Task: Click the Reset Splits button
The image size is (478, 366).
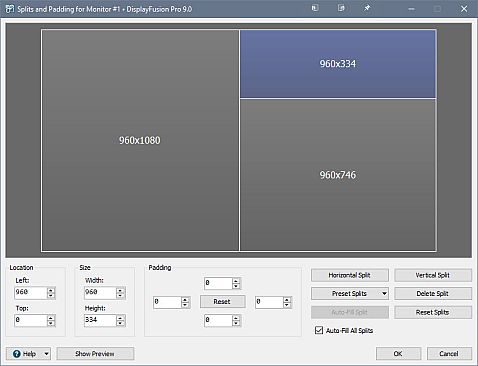Action: [x=433, y=312]
